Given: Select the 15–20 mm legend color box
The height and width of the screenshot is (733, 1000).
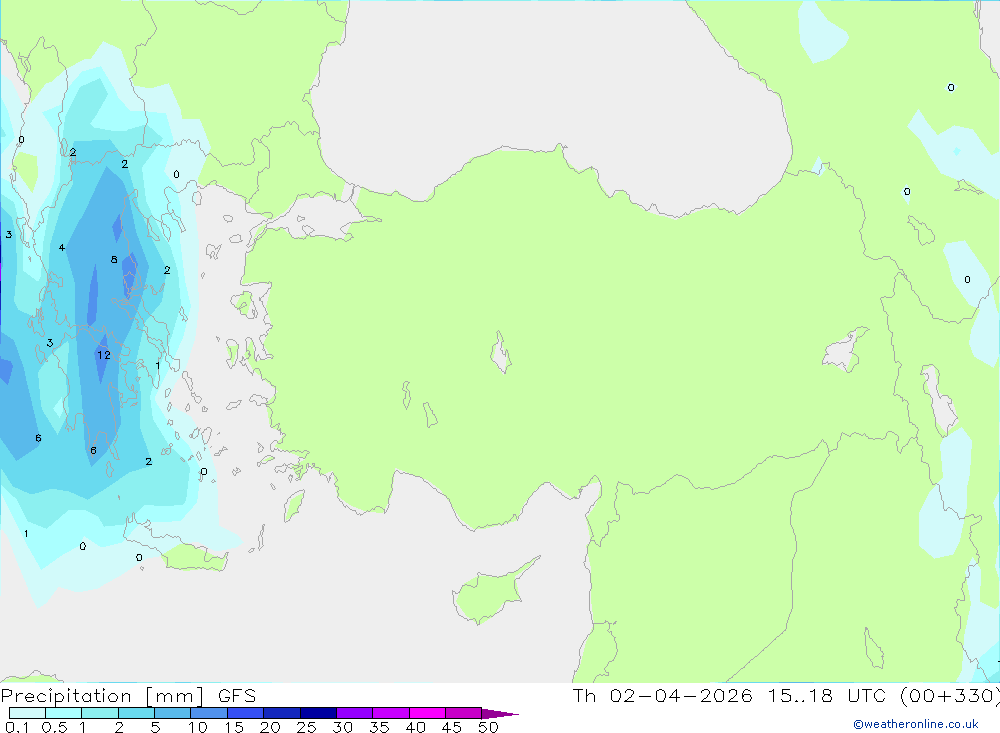Looking at the screenshot, I should (245, 713).
